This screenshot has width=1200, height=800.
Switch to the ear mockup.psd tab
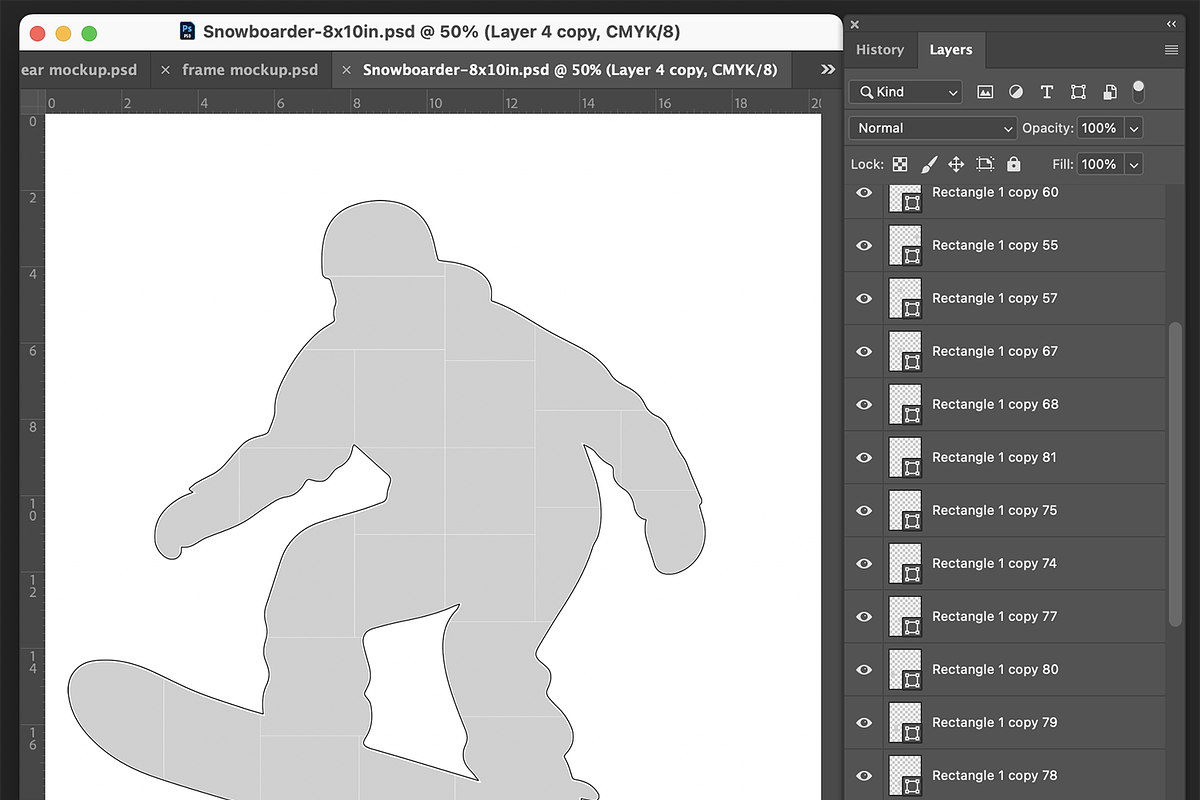coord(85,70)
